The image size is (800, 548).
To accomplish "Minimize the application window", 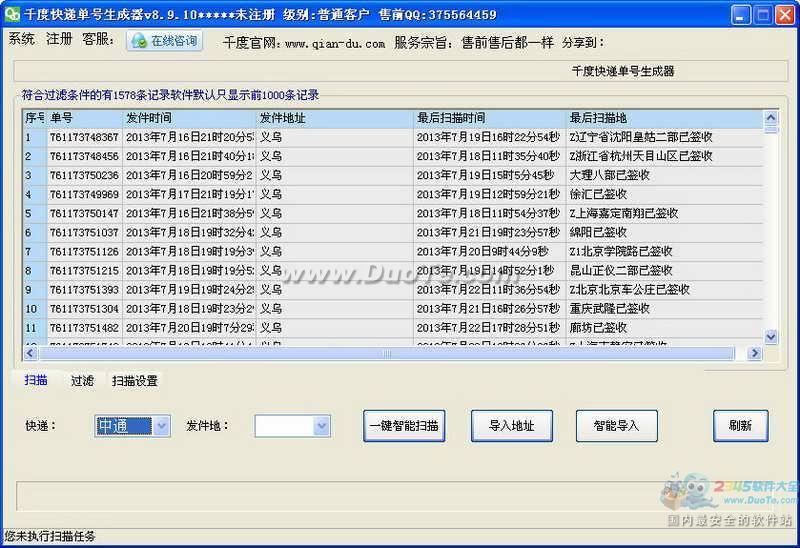I will [740, 15].
